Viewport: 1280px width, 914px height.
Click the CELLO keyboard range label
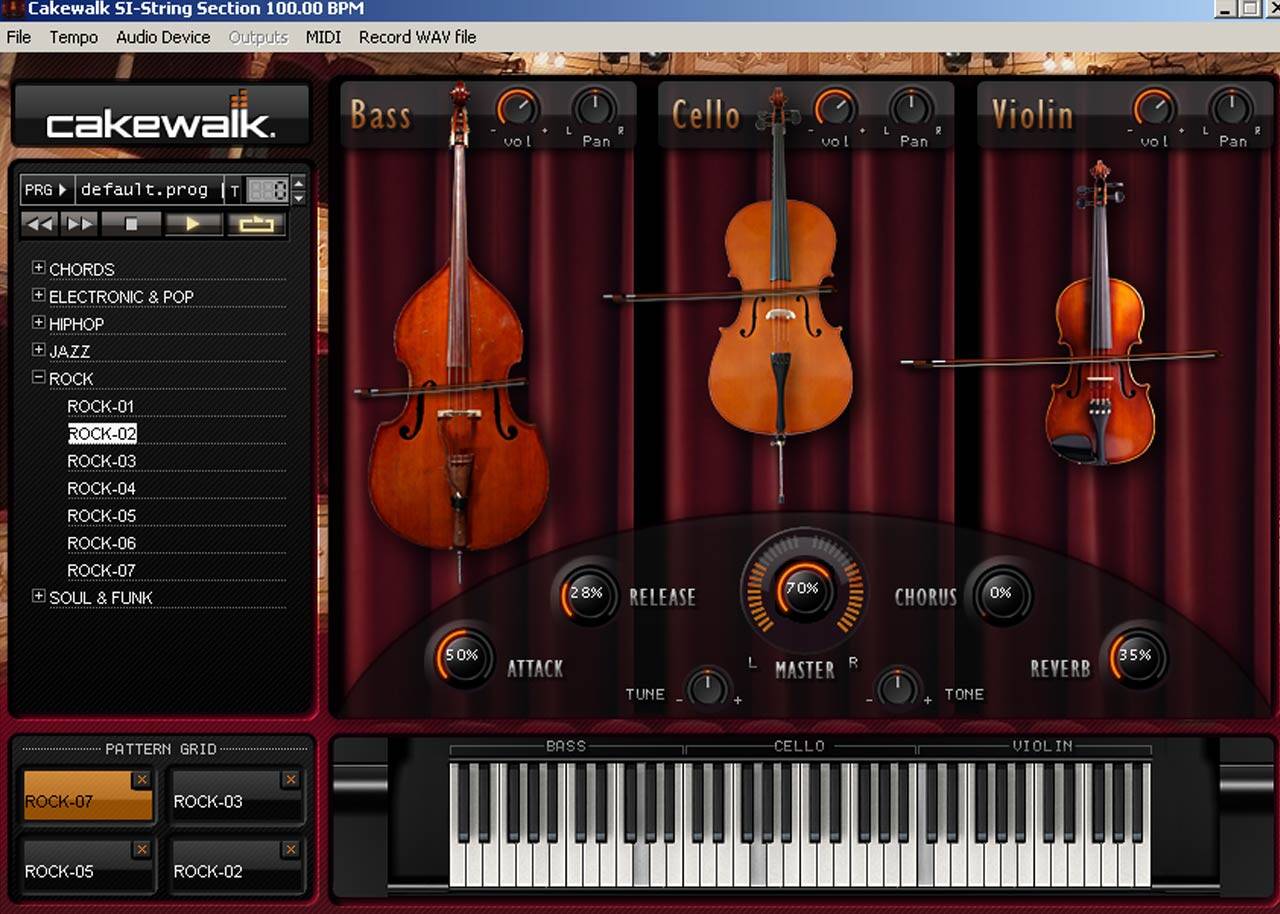click(800, 746)
